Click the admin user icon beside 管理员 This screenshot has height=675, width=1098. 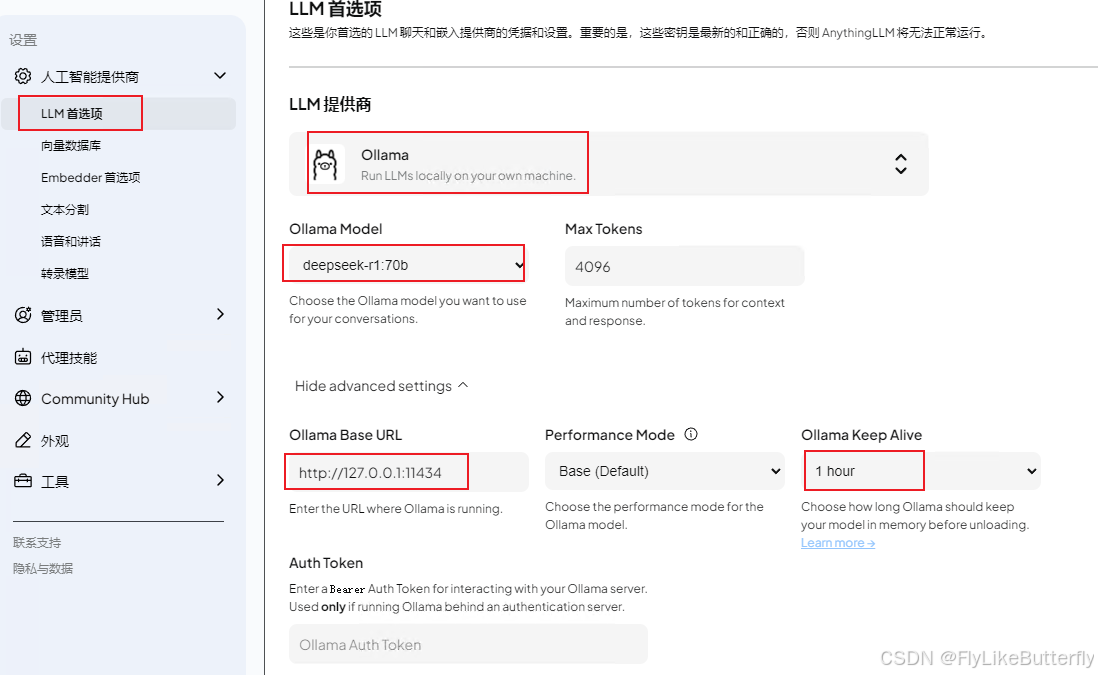point(23,315)
